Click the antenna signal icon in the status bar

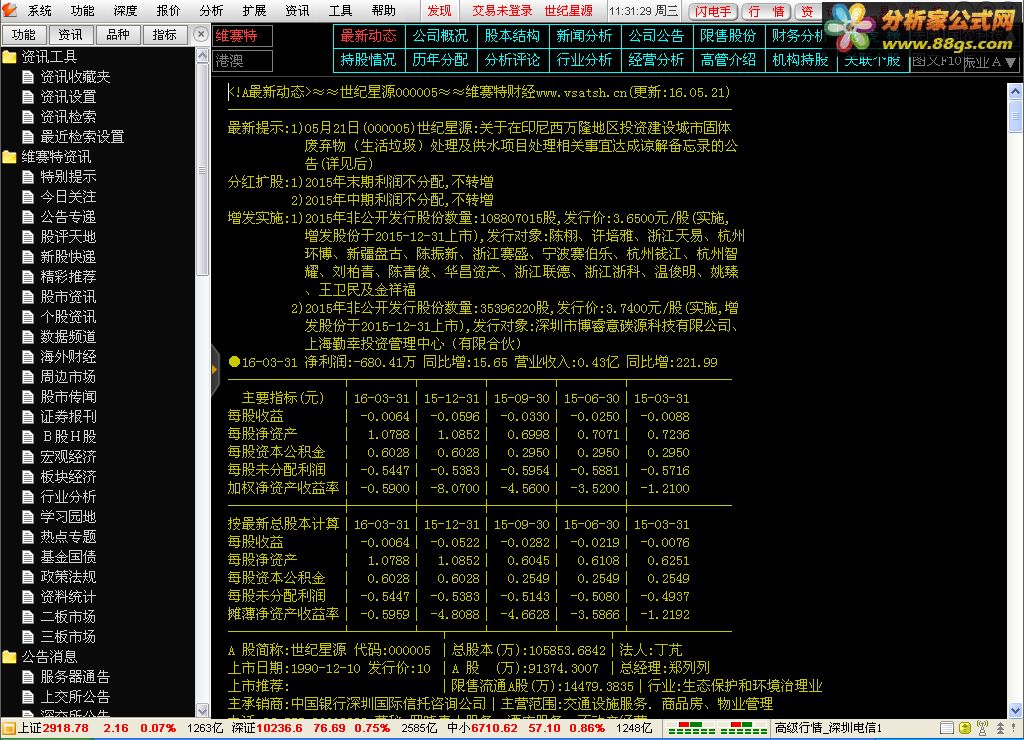coord(982,728)
